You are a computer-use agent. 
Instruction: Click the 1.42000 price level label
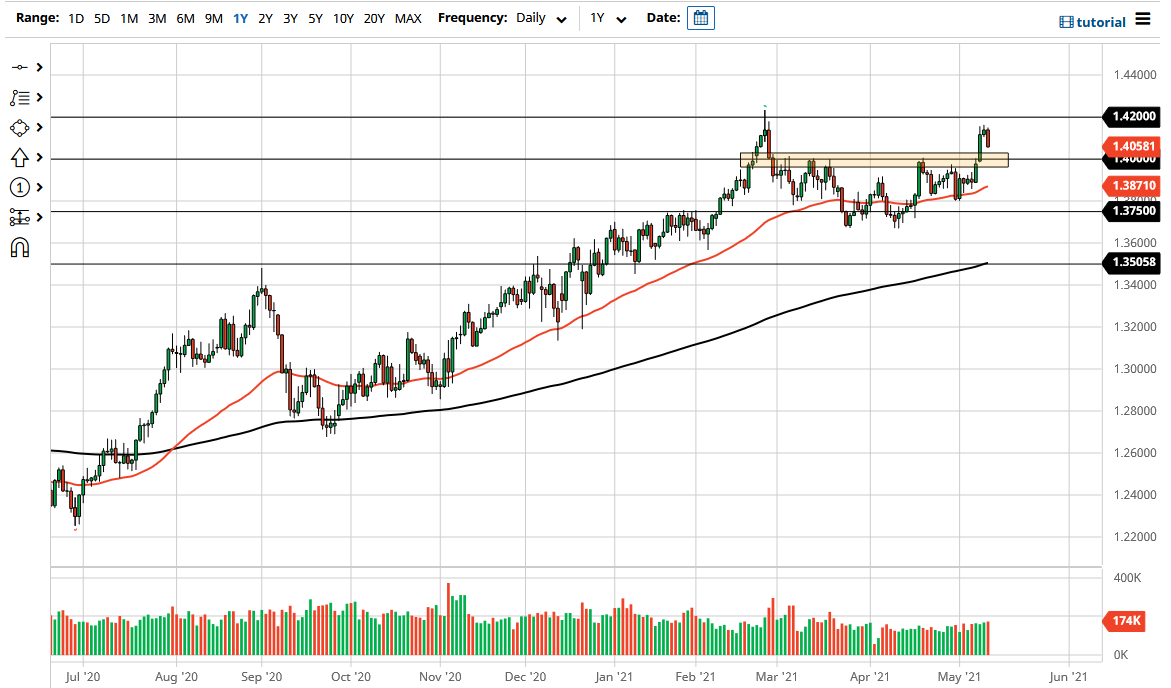[x=1132, y=117]
